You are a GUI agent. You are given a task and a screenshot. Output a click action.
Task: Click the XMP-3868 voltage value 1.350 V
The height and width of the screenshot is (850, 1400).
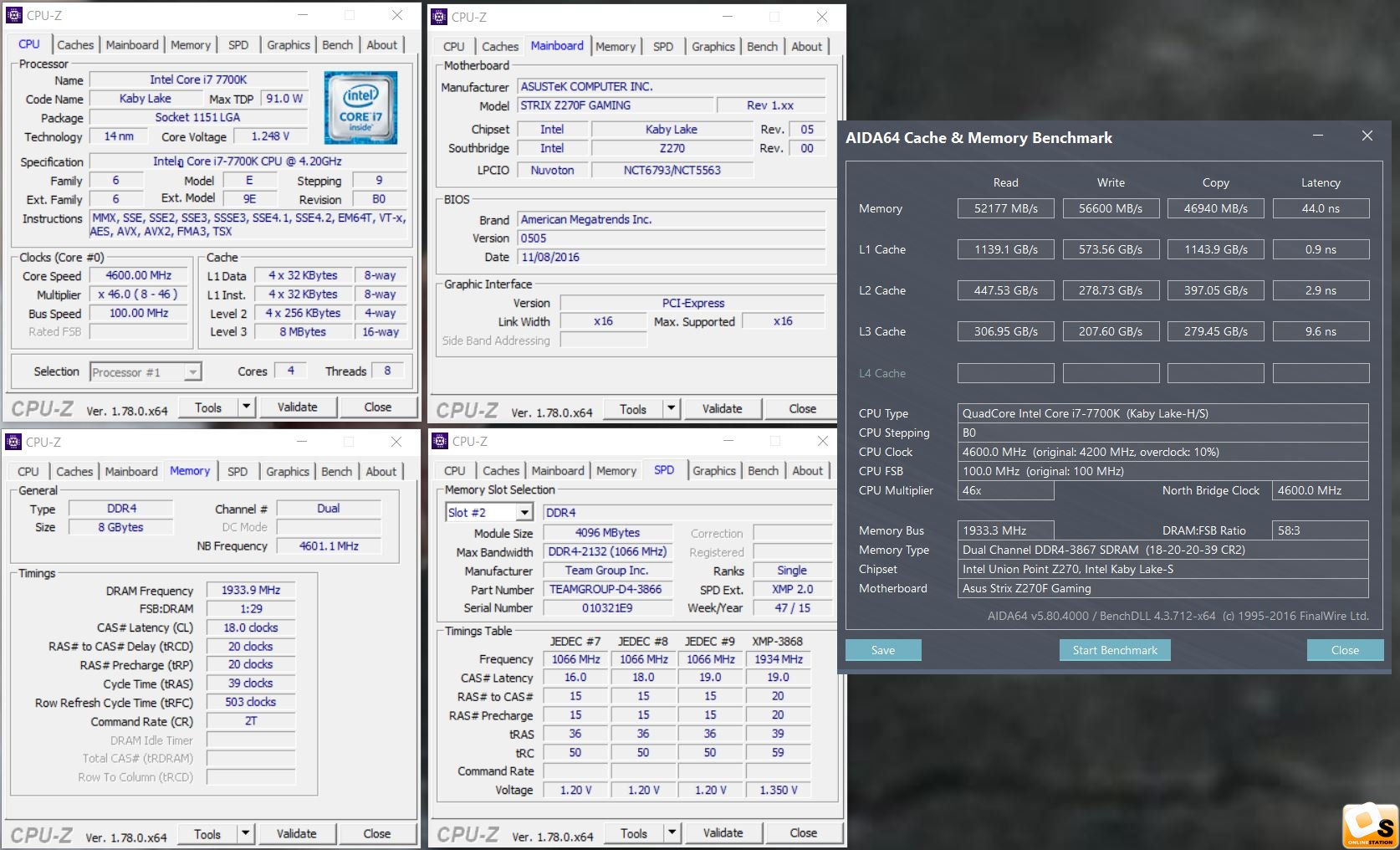click(x=779, y=790)
